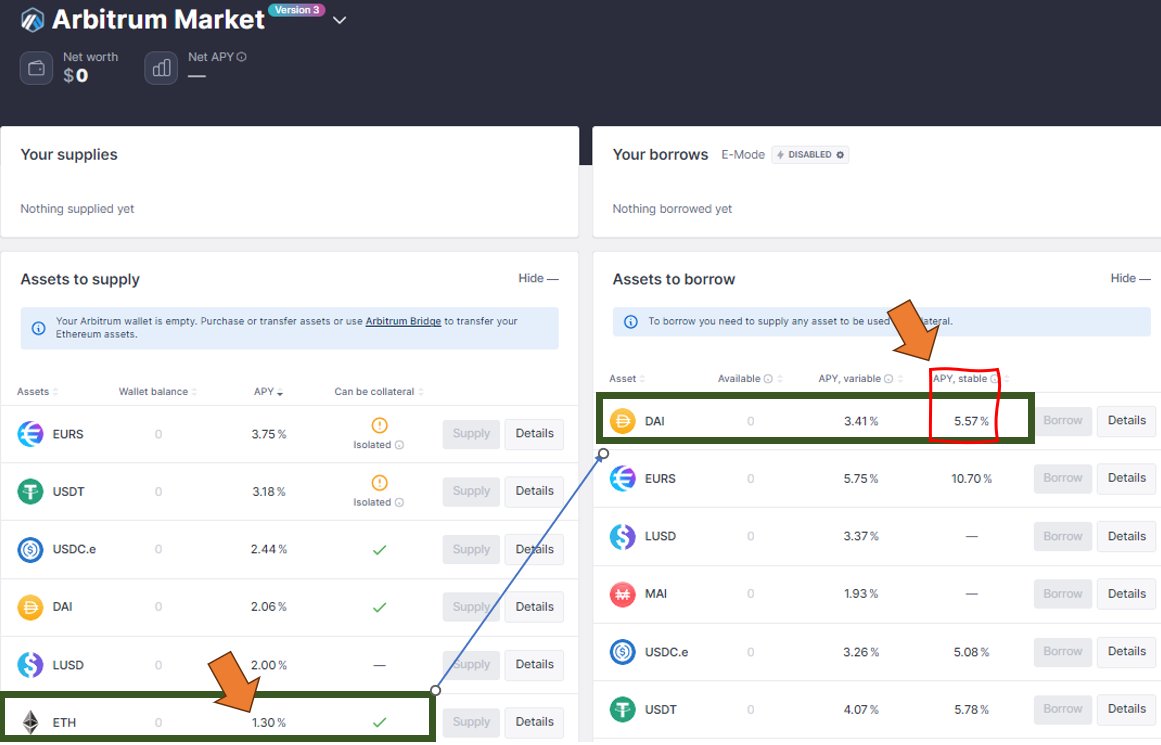The height and width of the screenshot is (745, 1161).
Task: Open Details for DAI supply row
Action: tap(534, 607)
